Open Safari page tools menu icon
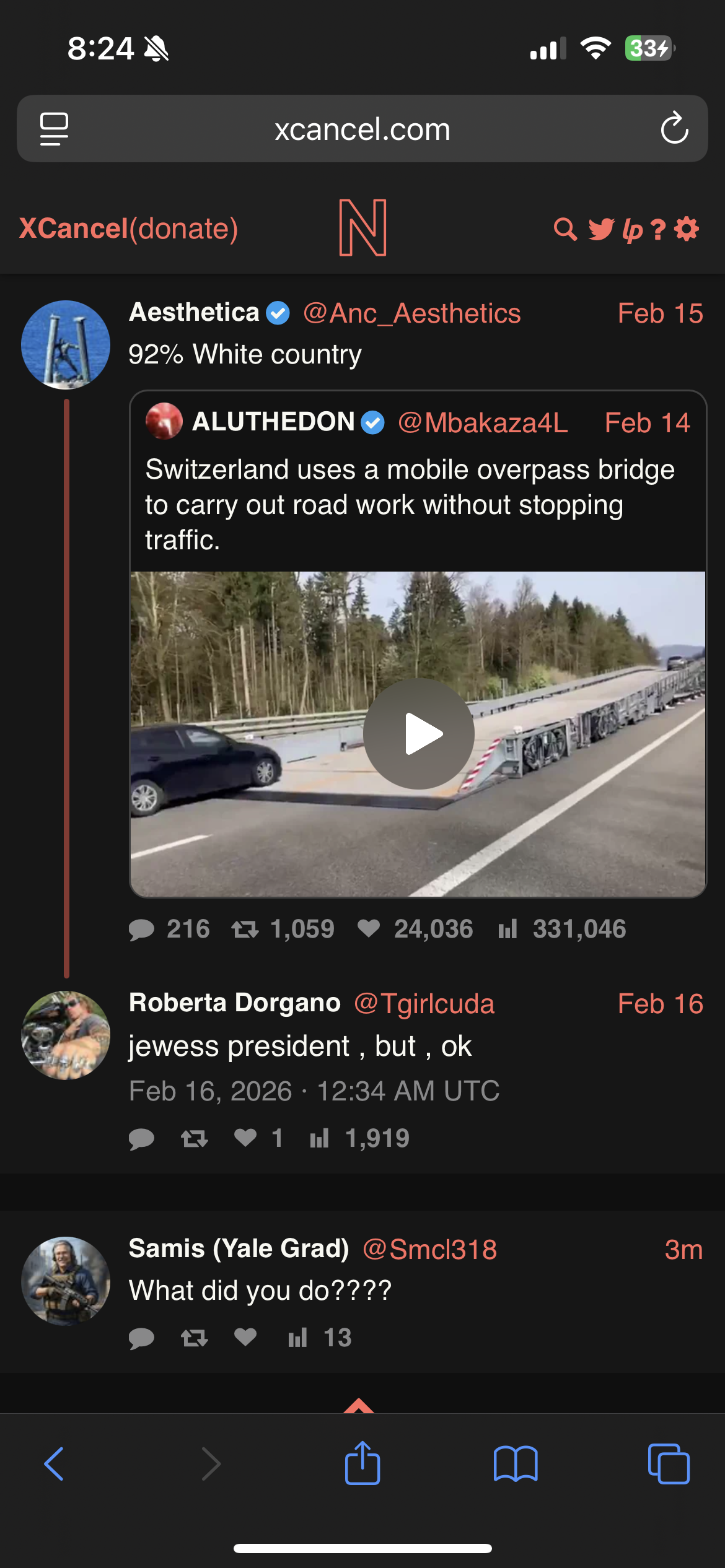This screenshot has height=1568, width=725. pyautogui.click(x=54, y=129)
